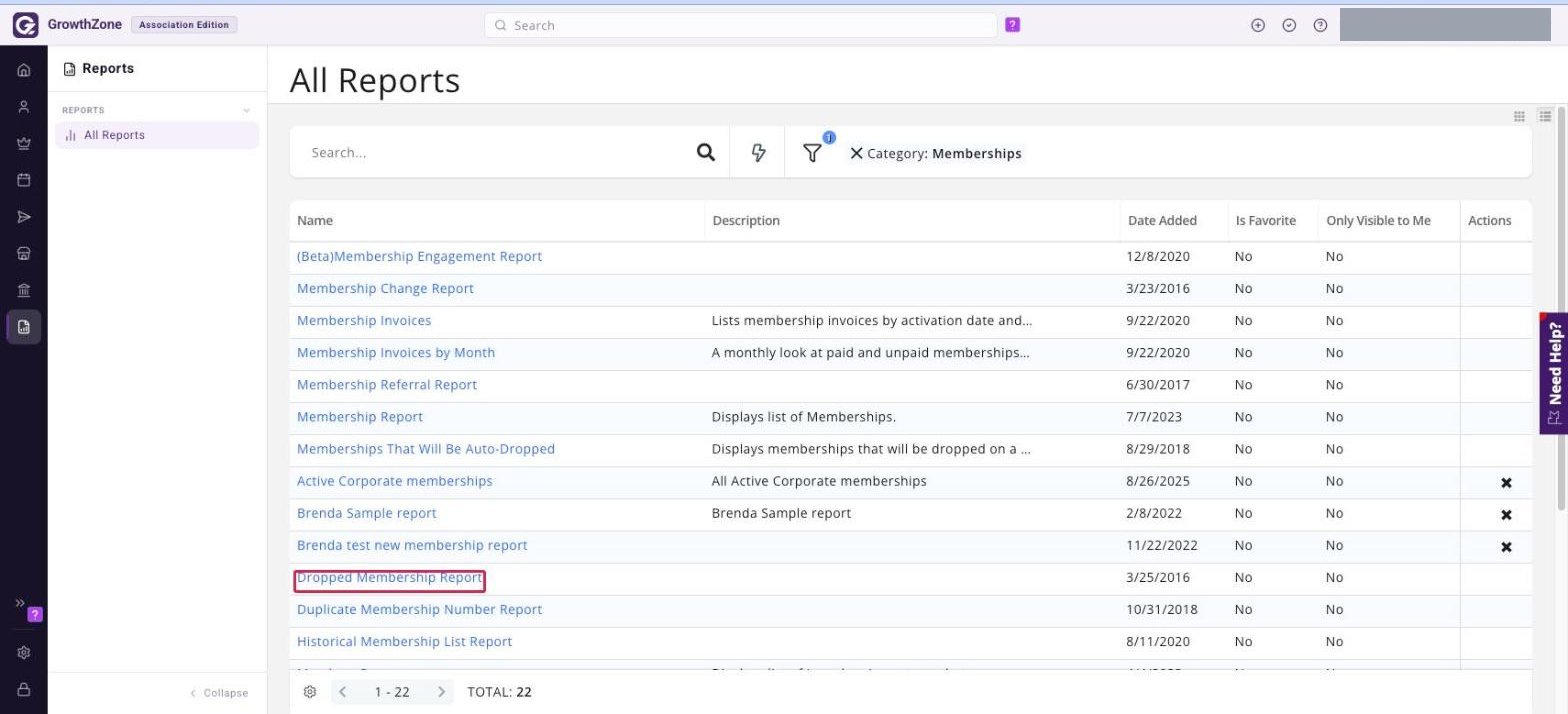Delete the Brenda Sample report using X
Screen dimensions: 1568x714
tap(1506, 515)
